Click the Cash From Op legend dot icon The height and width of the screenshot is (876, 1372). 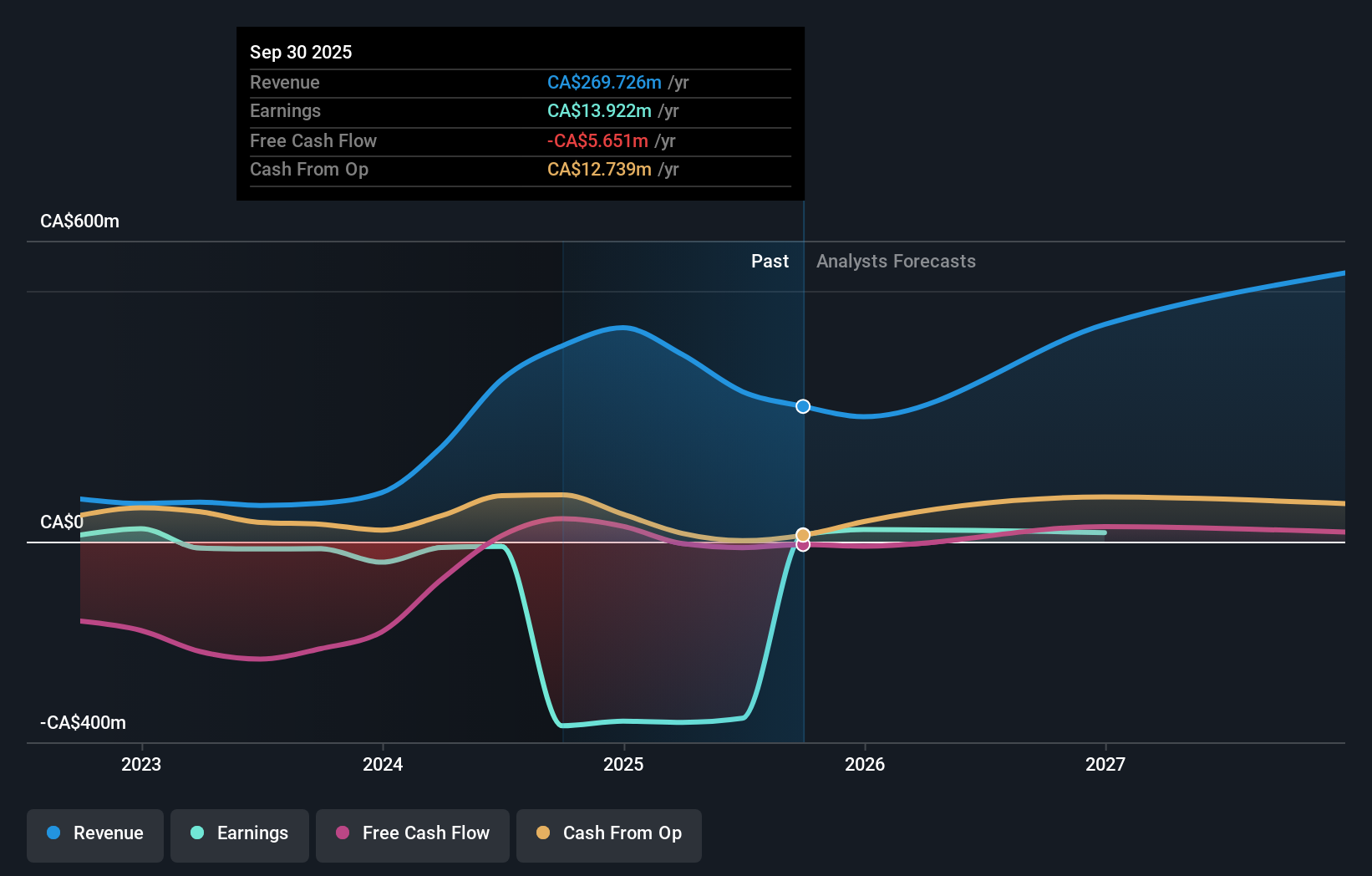click(544, 833)
